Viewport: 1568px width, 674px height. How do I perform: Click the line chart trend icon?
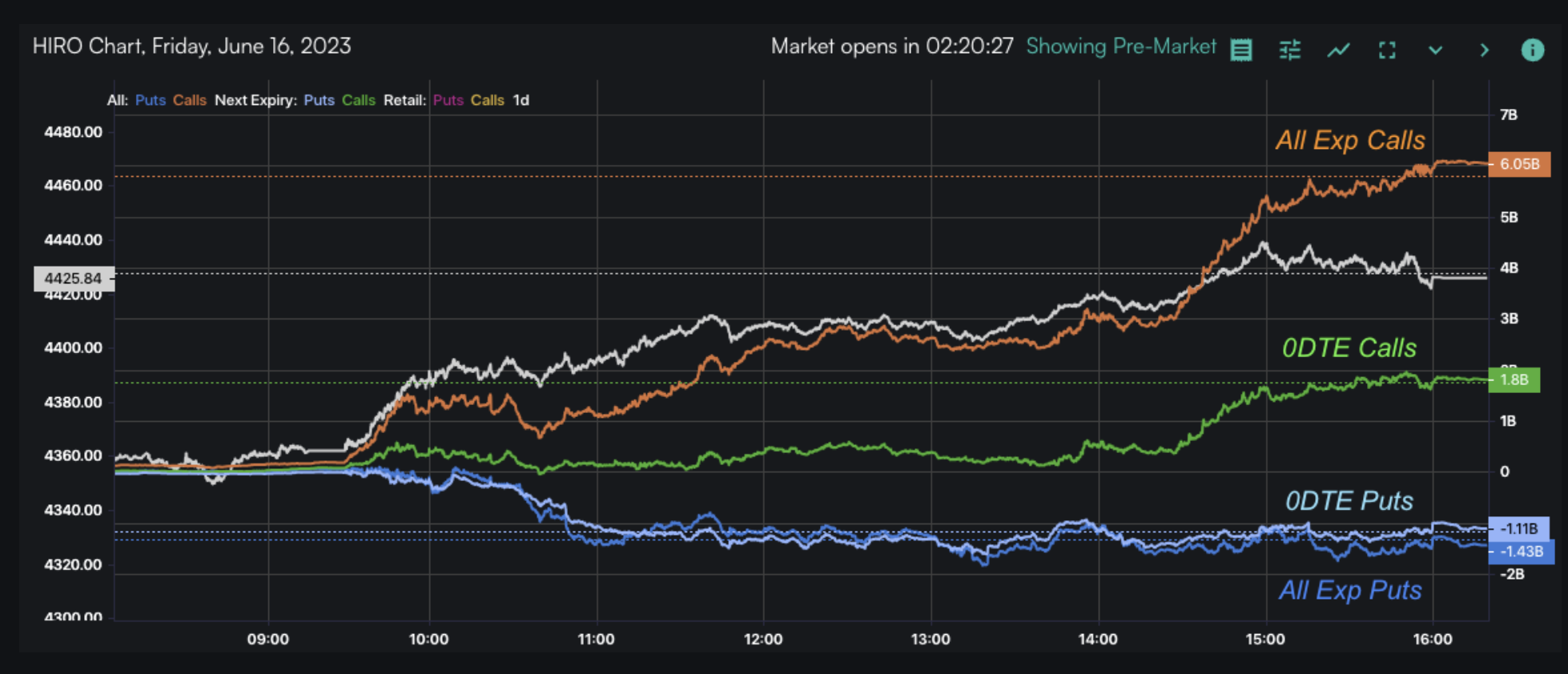coord(1338,50)
